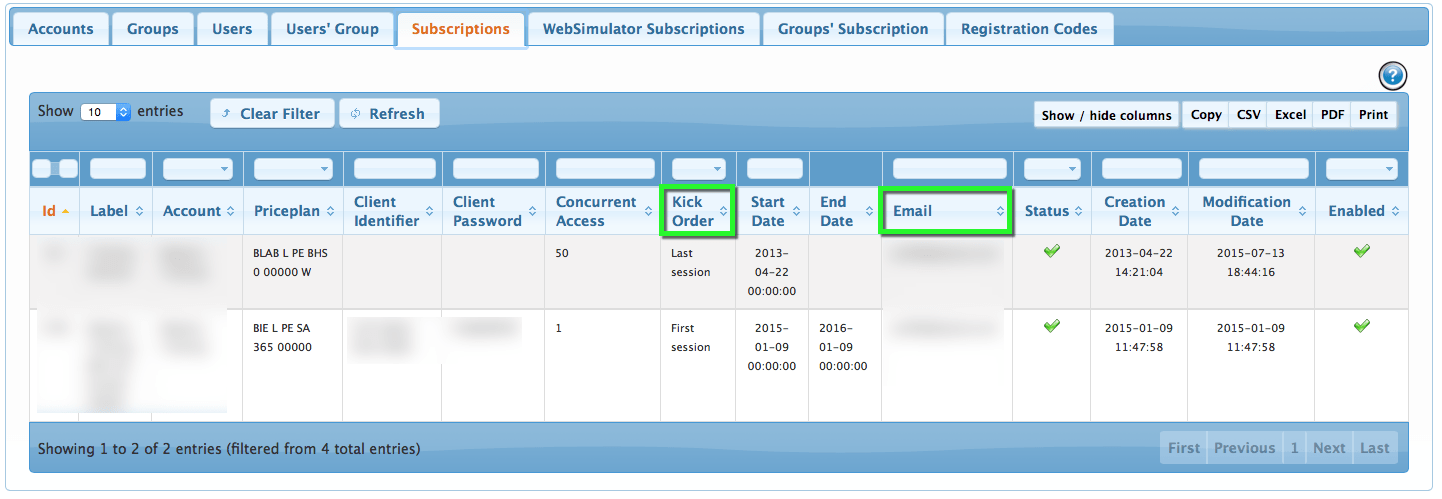Go to the First page
This screenshot has width=1442, height=499.
point(1184,448)
